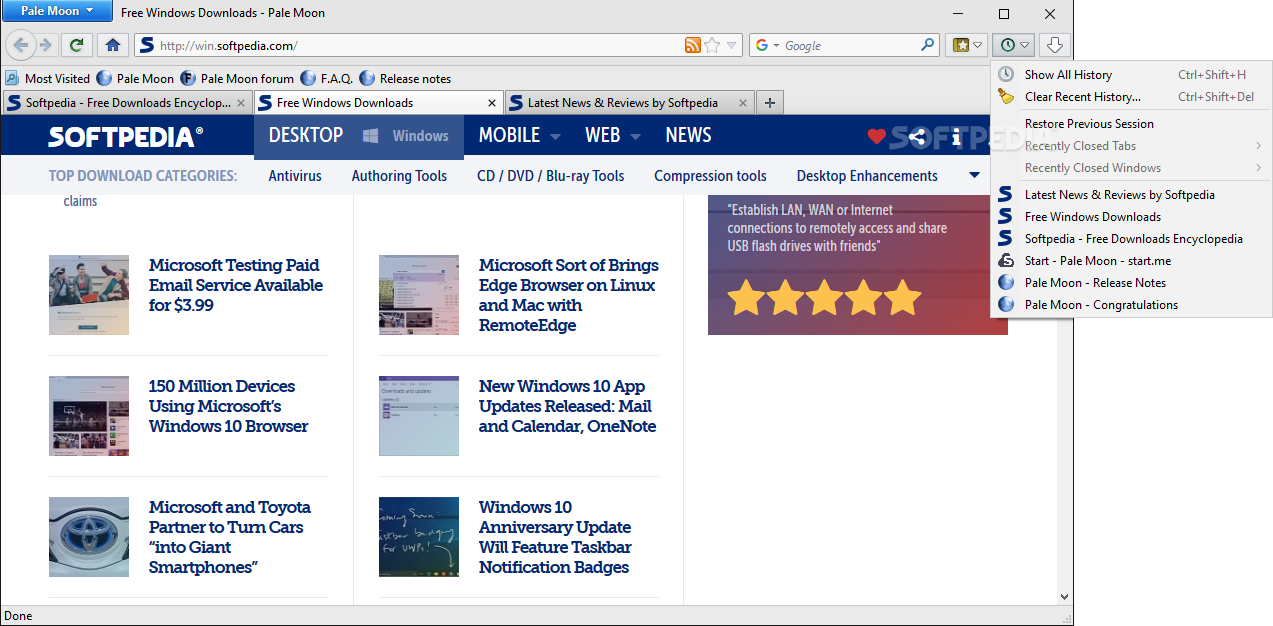Viewport: 1273px width, 626px height.
Task: Click the page scrollbar down arrow
Action: tap(1064, 596)
